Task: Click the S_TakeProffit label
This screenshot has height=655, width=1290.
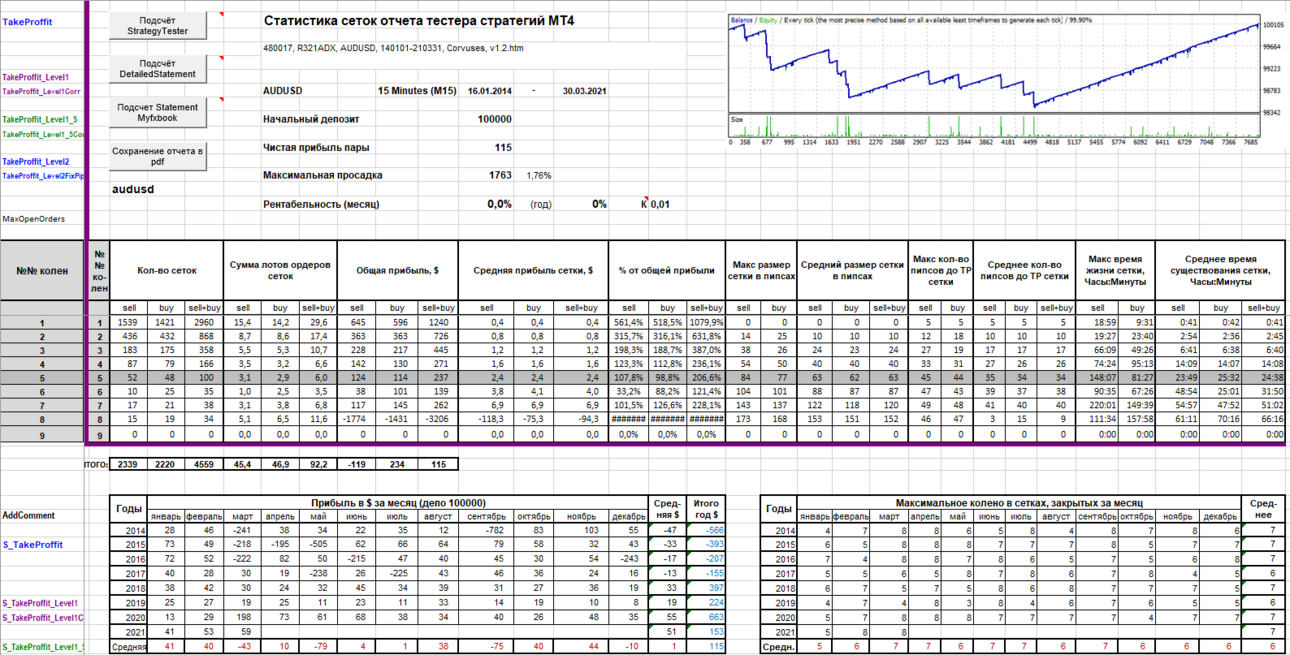Action: click(33, 545)
